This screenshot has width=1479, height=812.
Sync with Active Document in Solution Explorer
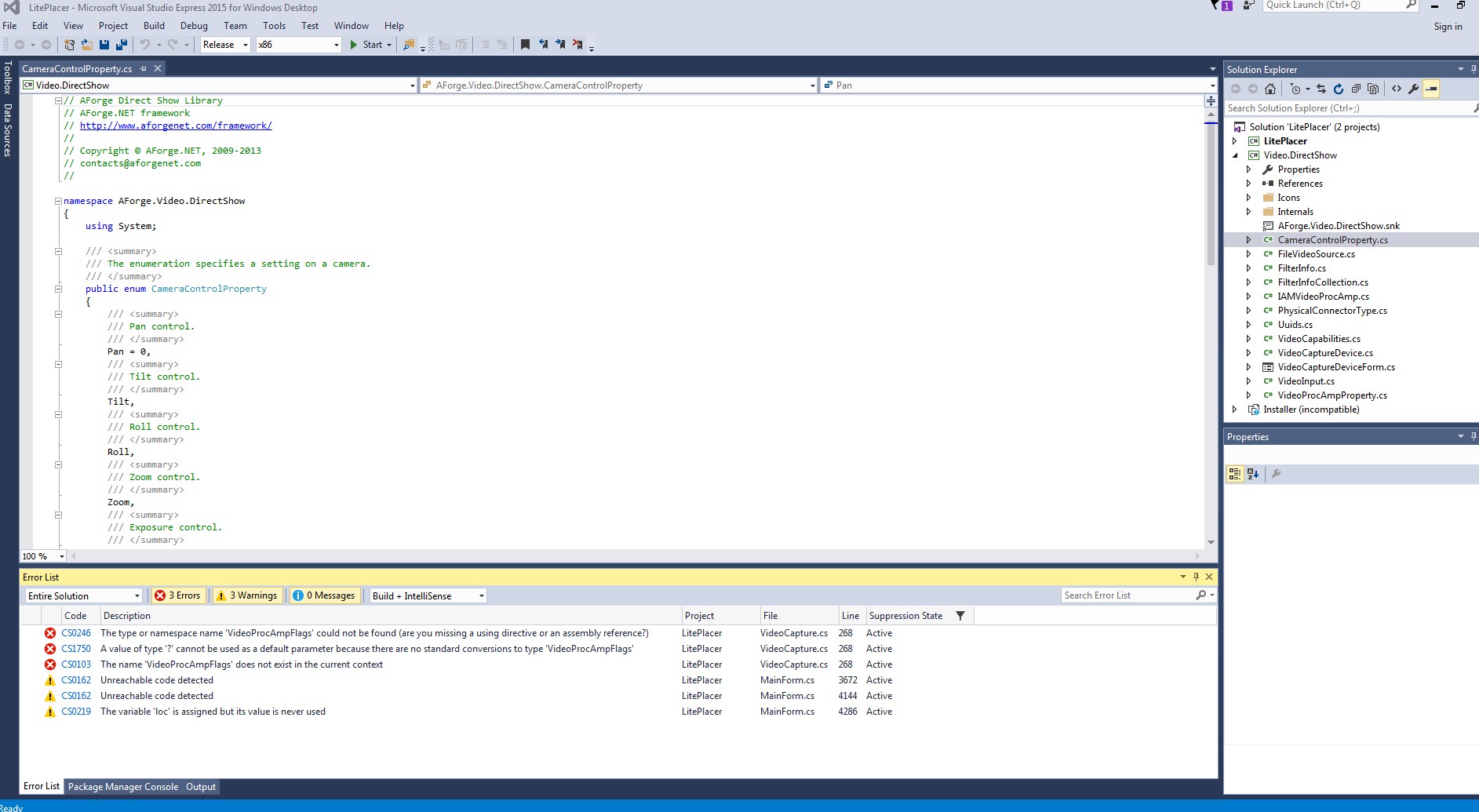(1321, 89)
